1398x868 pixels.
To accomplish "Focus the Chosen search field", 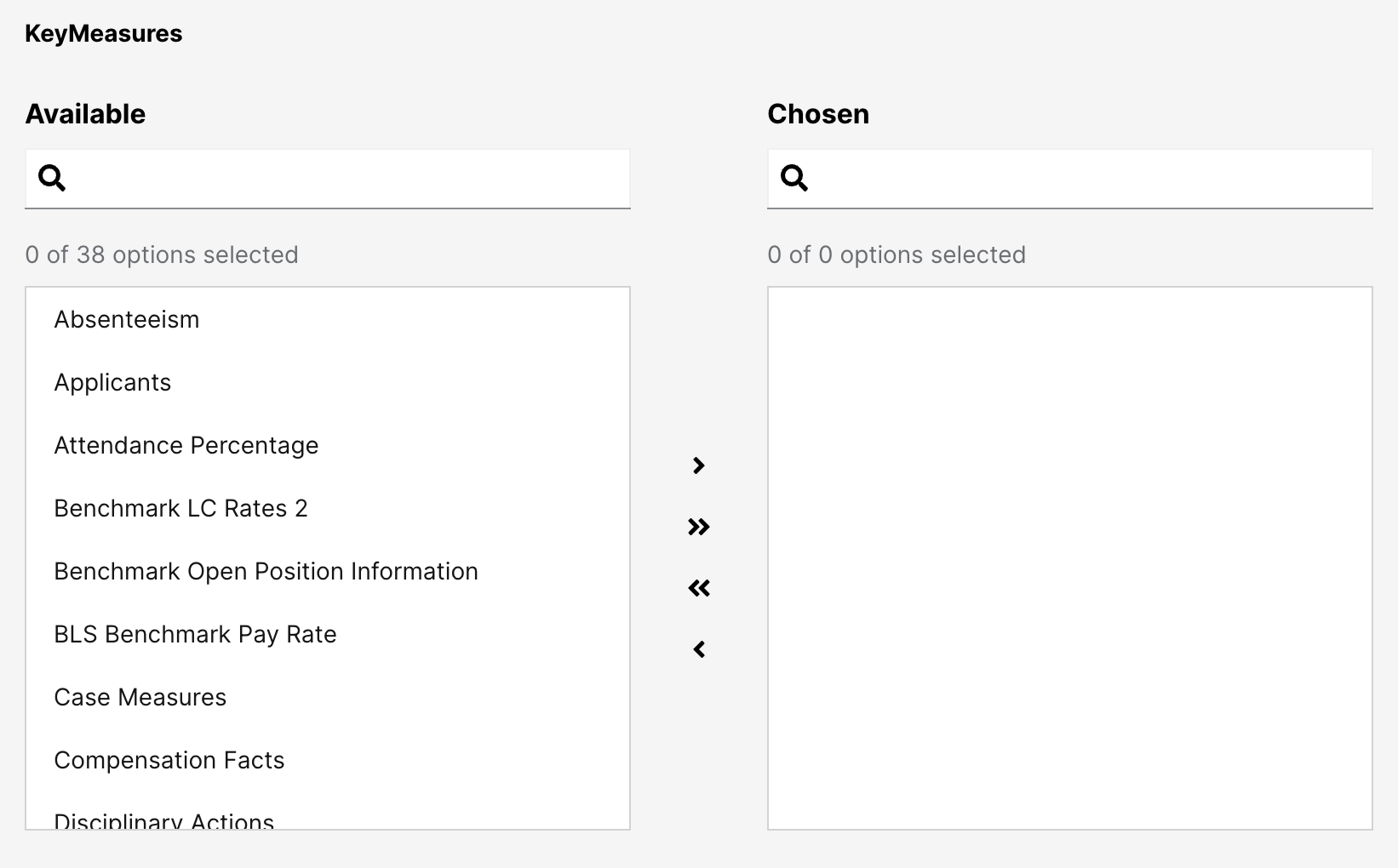I will click(1091, 179).
